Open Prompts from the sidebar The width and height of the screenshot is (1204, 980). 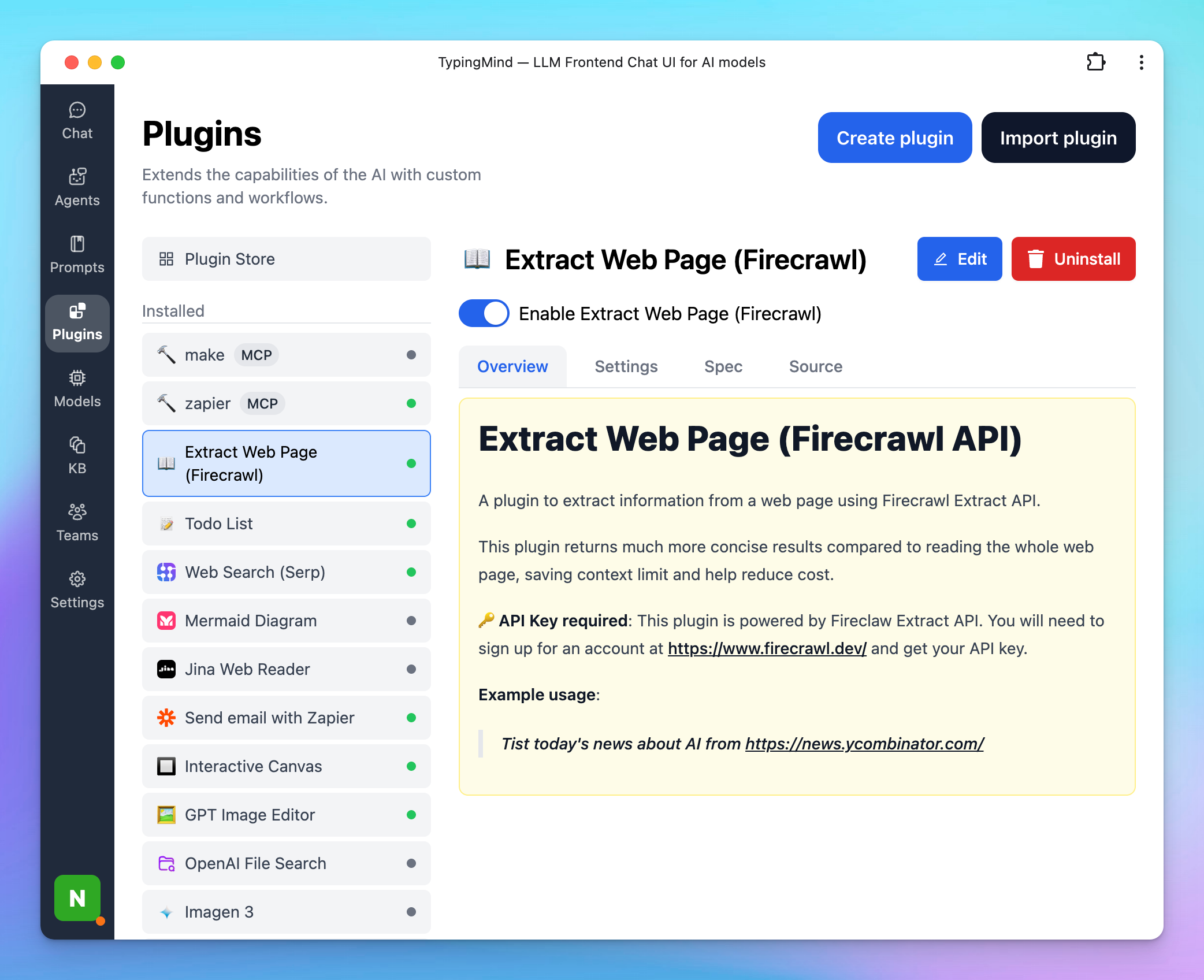coord(77,253)
